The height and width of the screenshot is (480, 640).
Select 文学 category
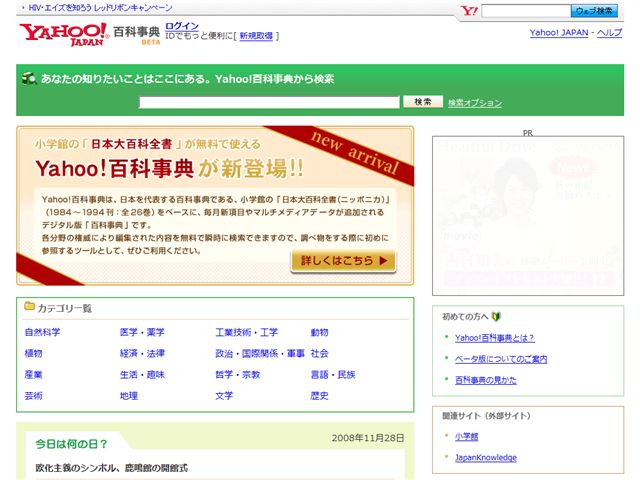click(x=224, y=396)
